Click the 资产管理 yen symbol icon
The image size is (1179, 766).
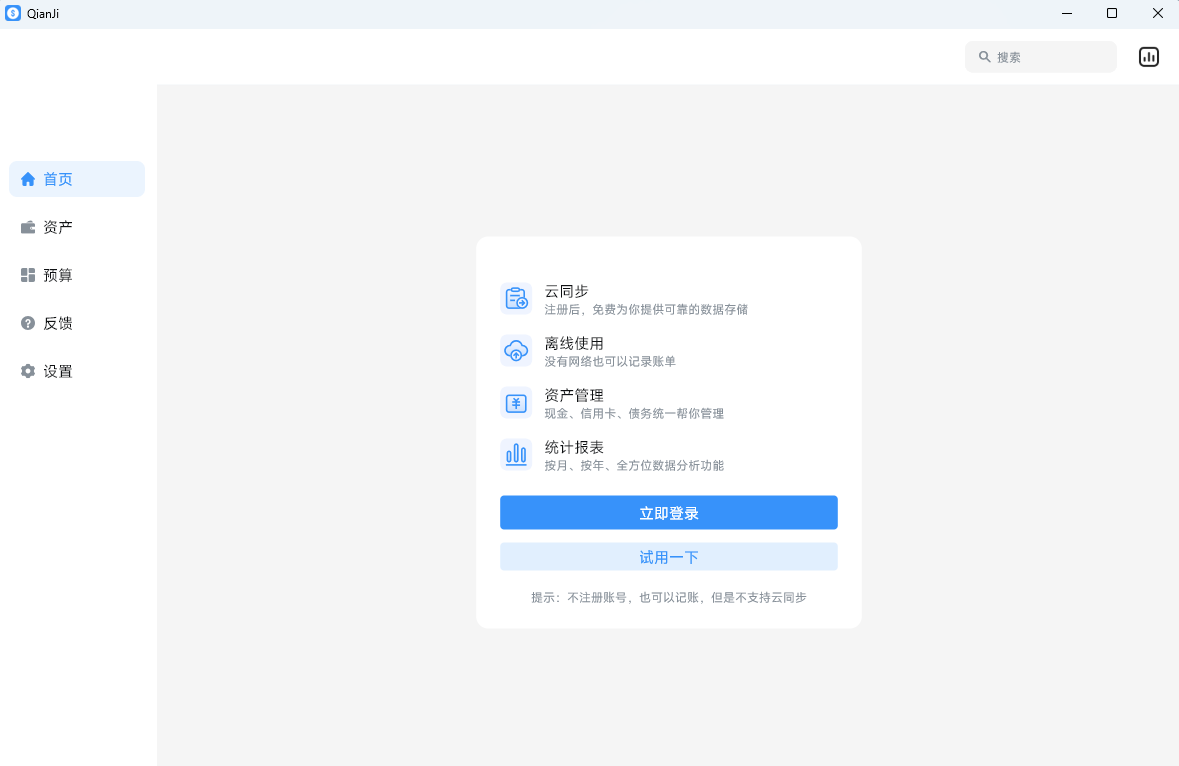[516, 402]
